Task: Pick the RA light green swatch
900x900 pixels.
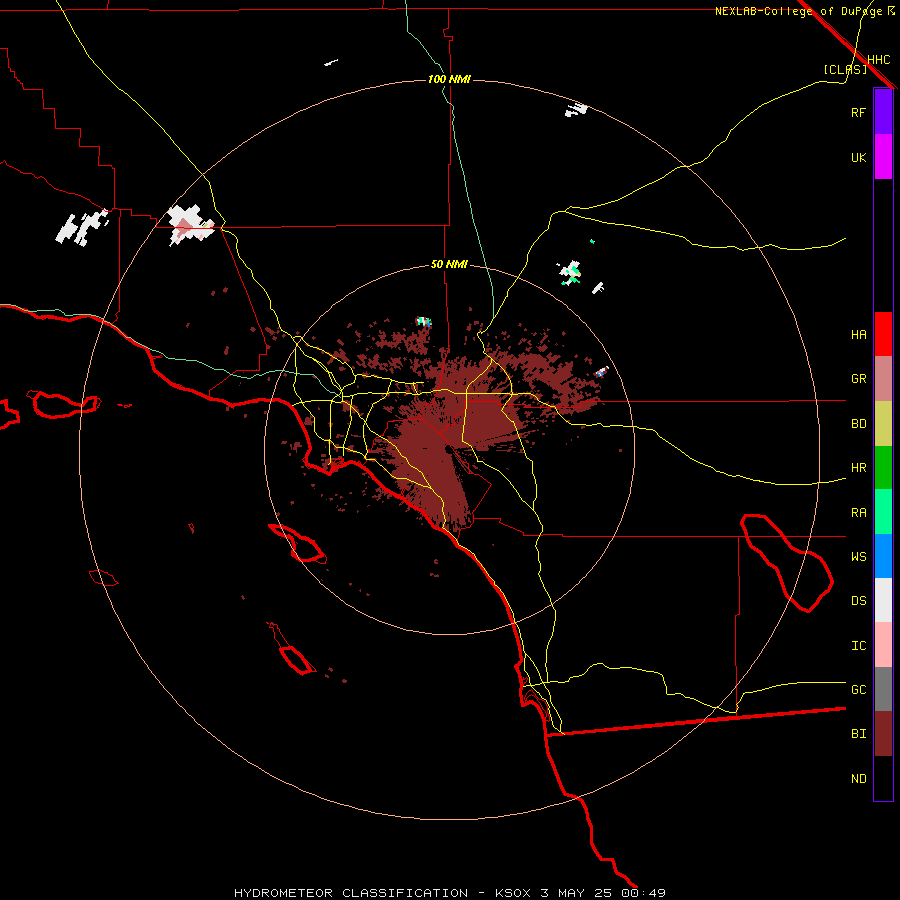Action: [x=883, y=512]
